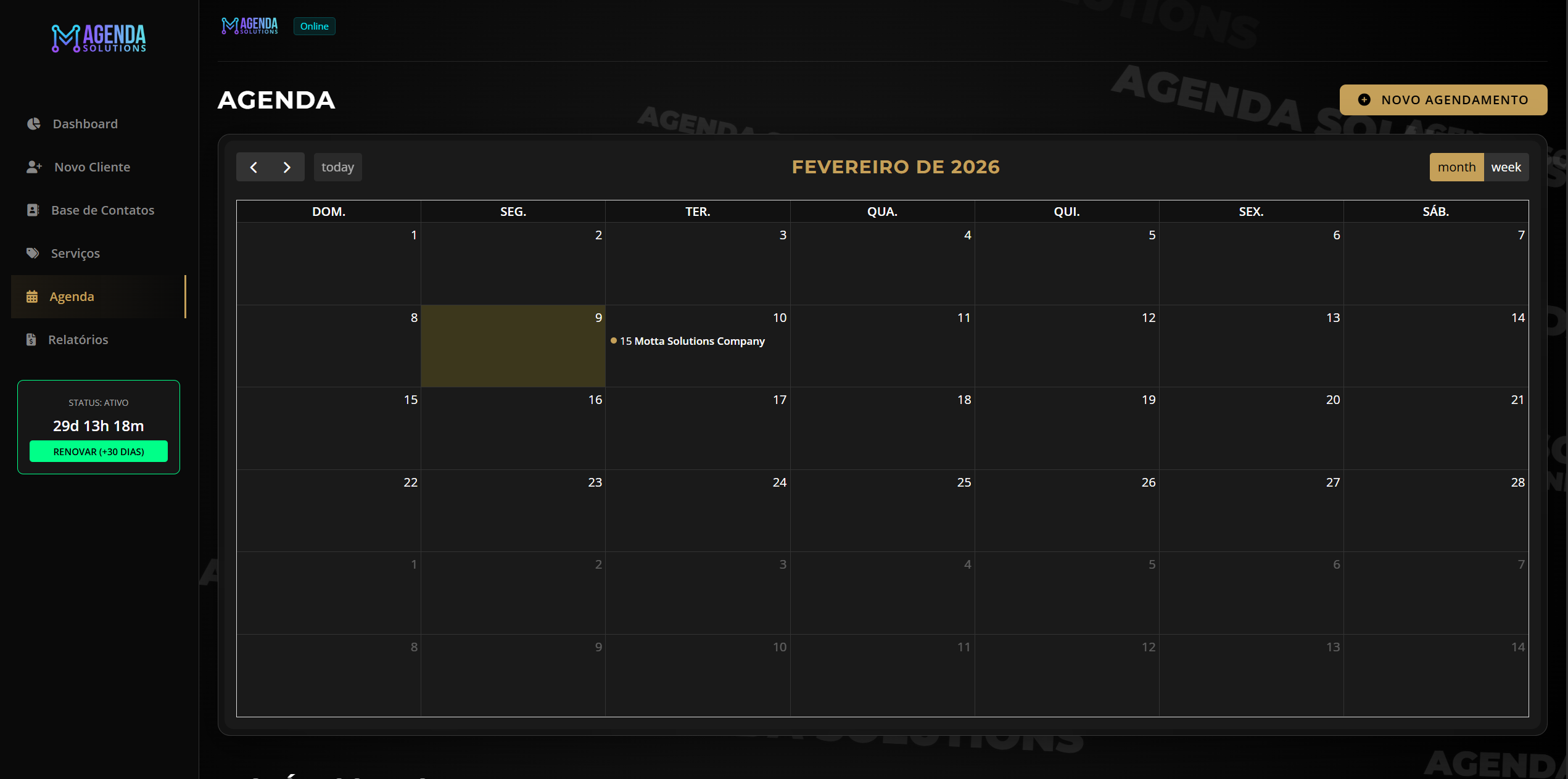Click the Serviços tag icon
Image resolution: width=1568 pixels, height=779 pixels.
(x=33, y=253)
